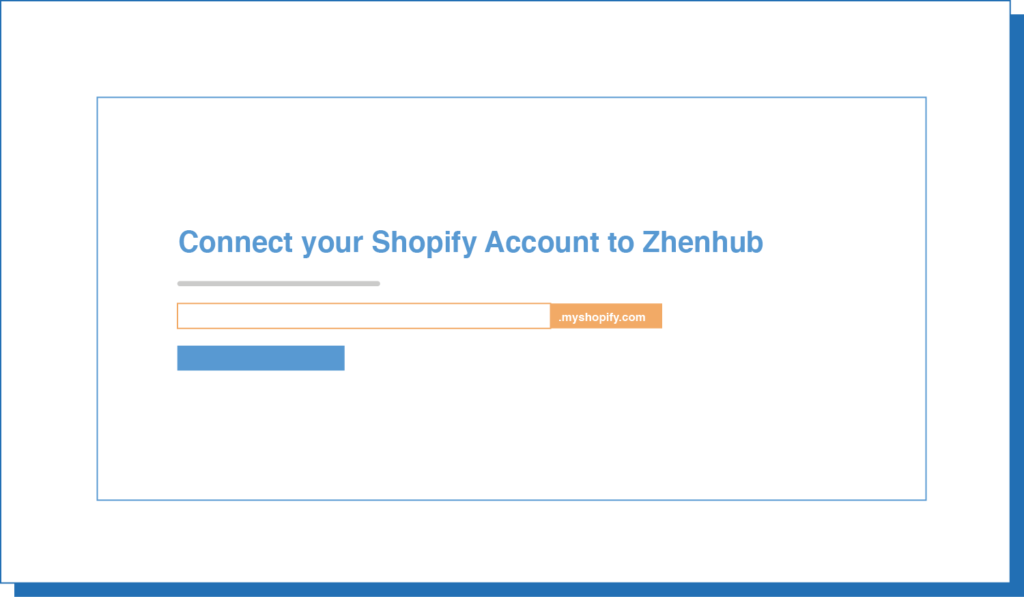The height and width of the screenshot is (597, 1024).
Task: Select the gray placeholder line under the heading
Action: [278, 283]
